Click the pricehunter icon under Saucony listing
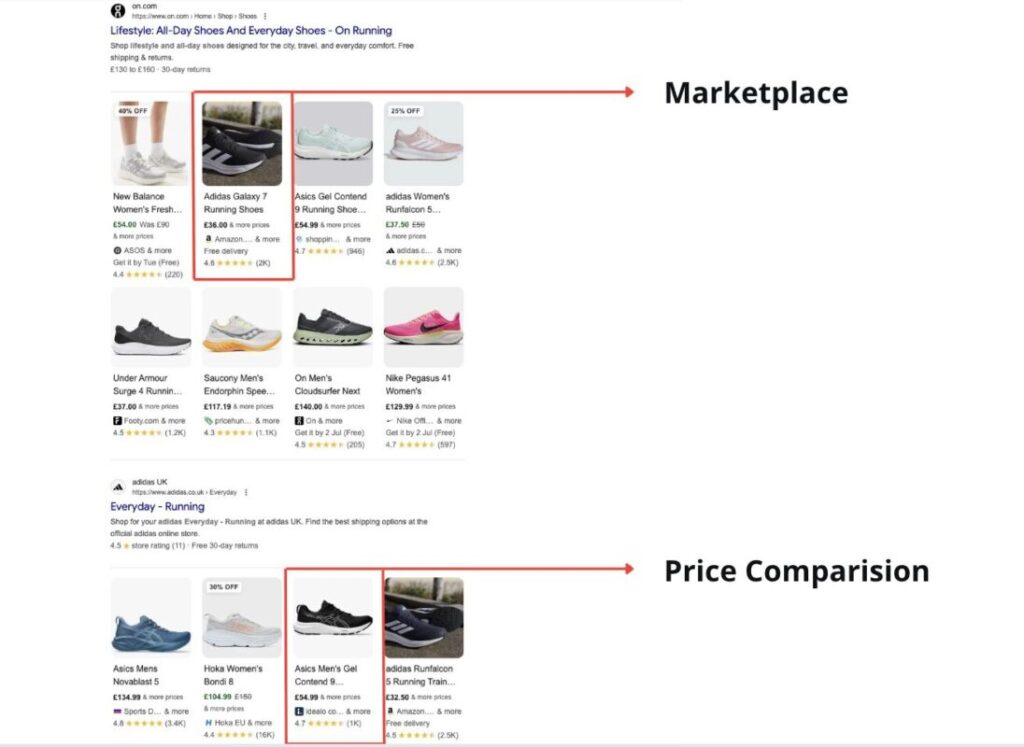 point(208,421)
